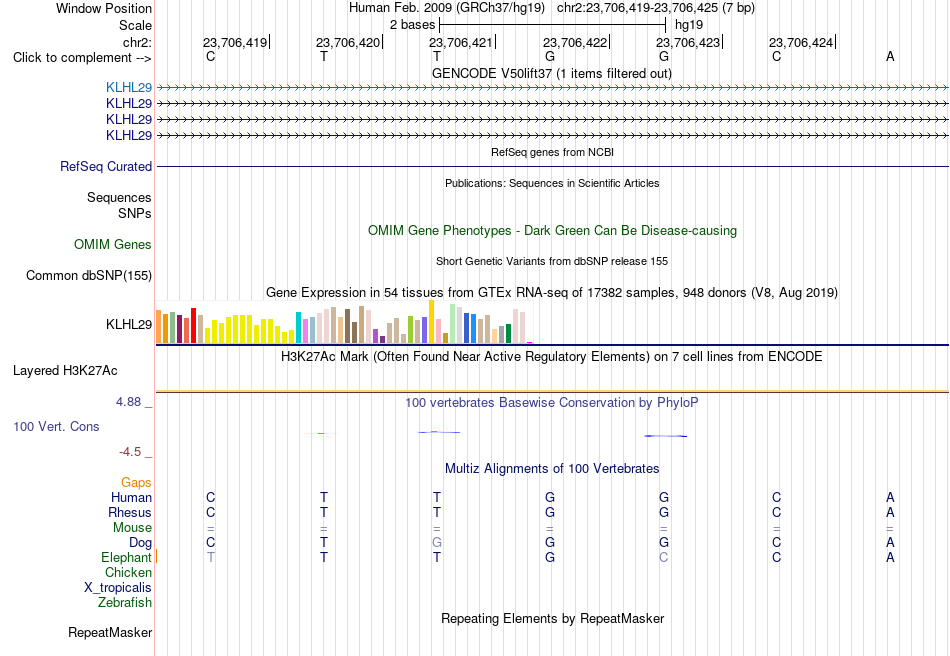Click position label 23,706,421
This screenshot has width=950, height=656.
(x=461, y=42)
